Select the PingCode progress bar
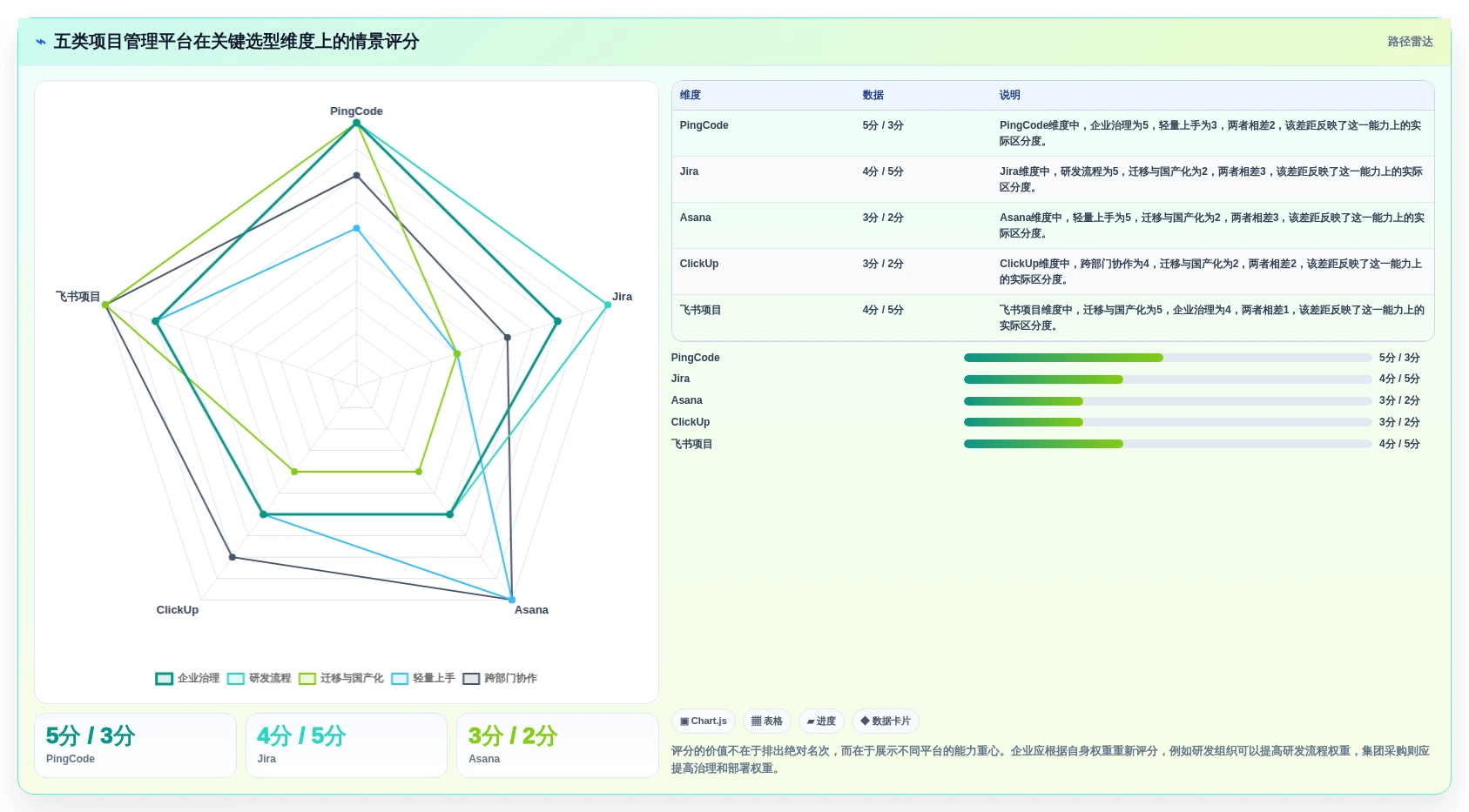Image resolution: width=1469 pixels, height=812 pixels. pyautogui.click(x=1168, y=358)
